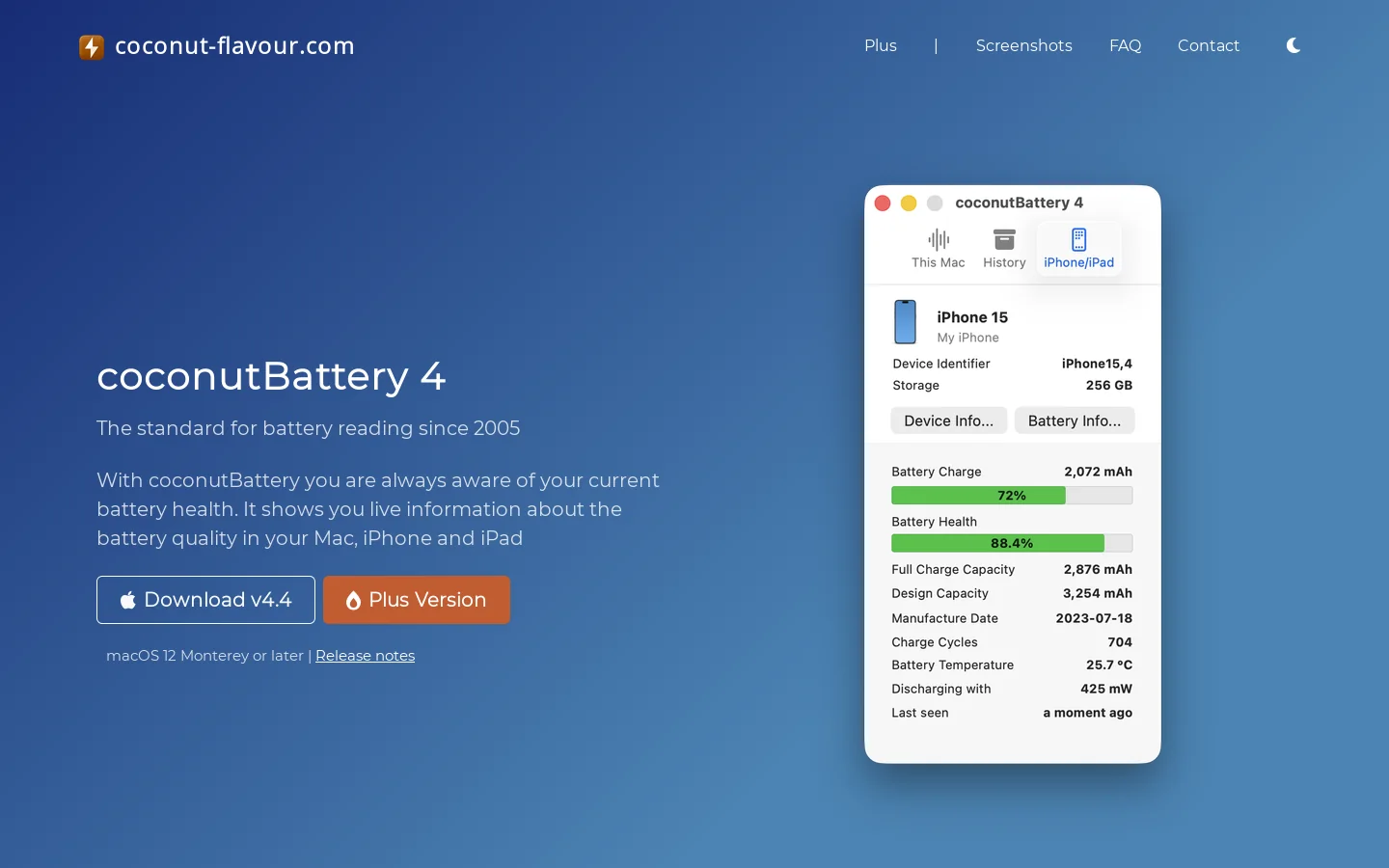Click the 2,876 mAh full charge capacity value

(x=1099, y=570)
